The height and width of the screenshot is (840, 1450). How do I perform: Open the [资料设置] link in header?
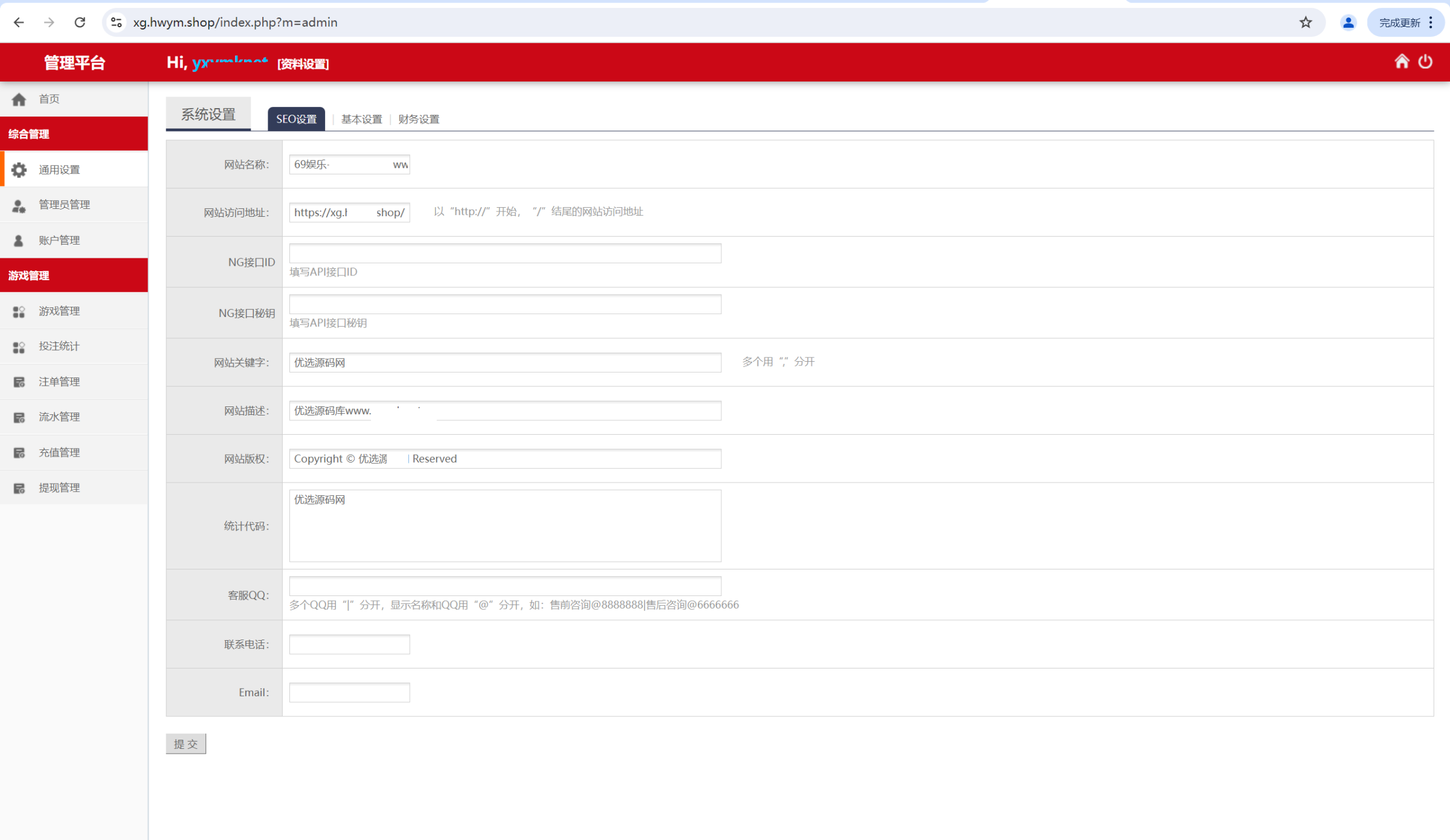point(303,64)
